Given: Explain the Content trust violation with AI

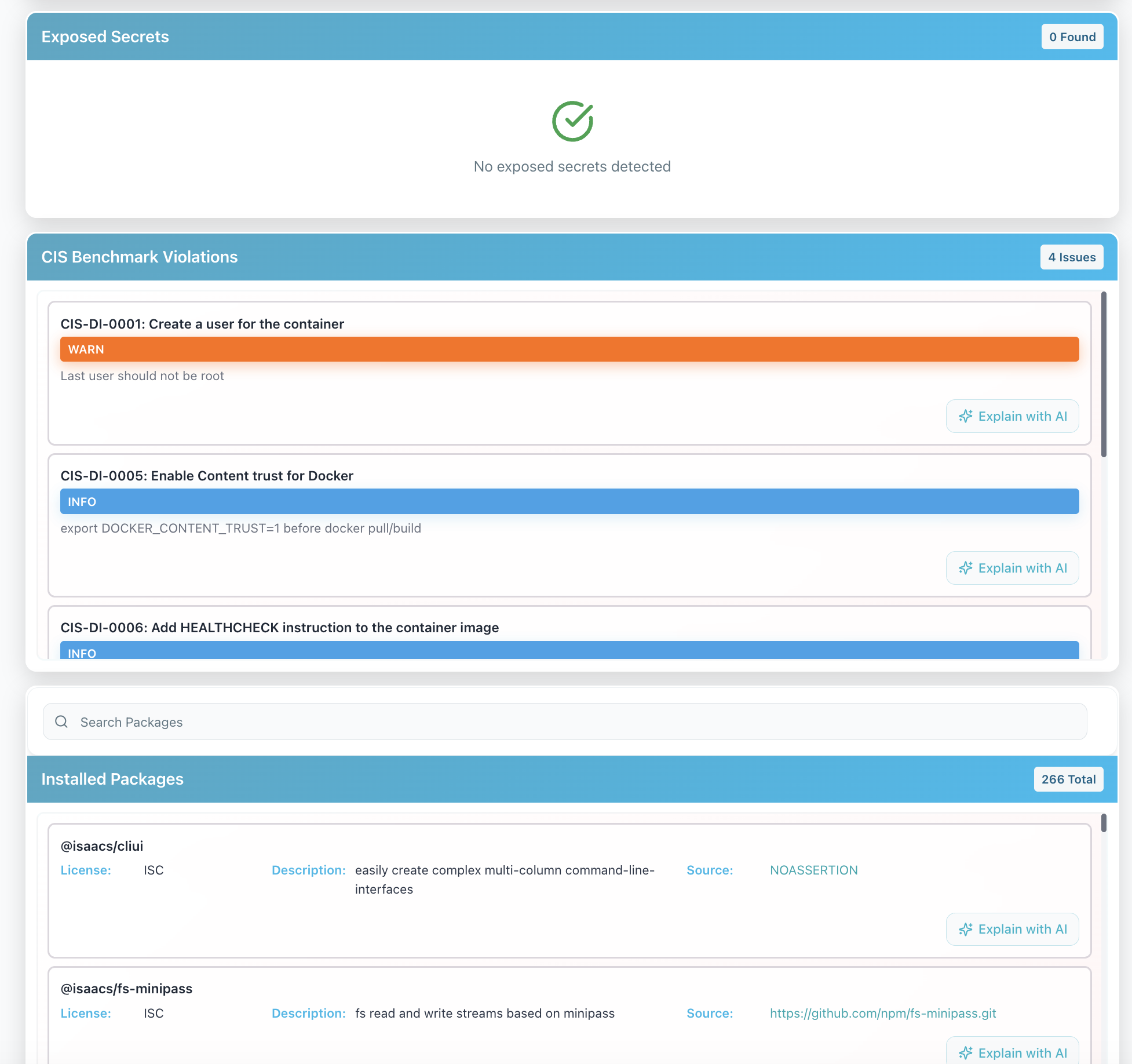Looking at the screenshot, I should (x=1012, y=568).
